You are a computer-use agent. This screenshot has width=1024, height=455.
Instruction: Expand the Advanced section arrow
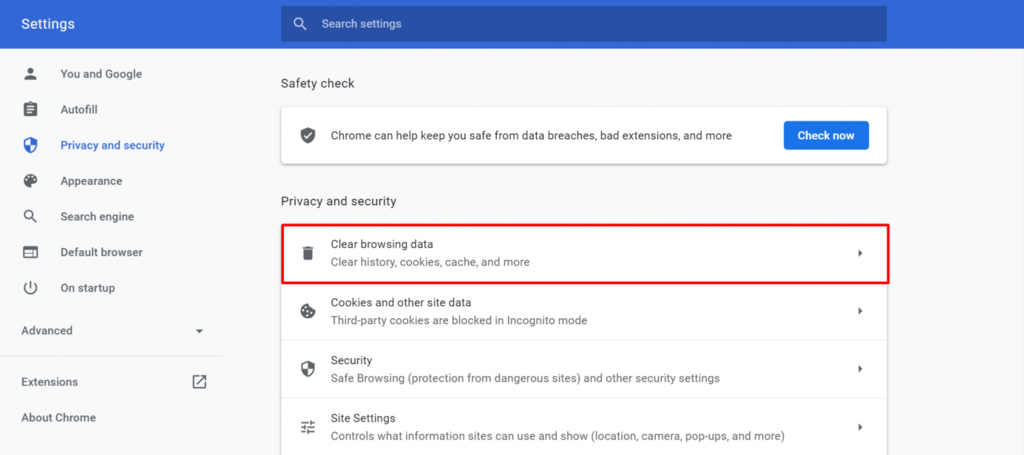[x=199, y=331]
